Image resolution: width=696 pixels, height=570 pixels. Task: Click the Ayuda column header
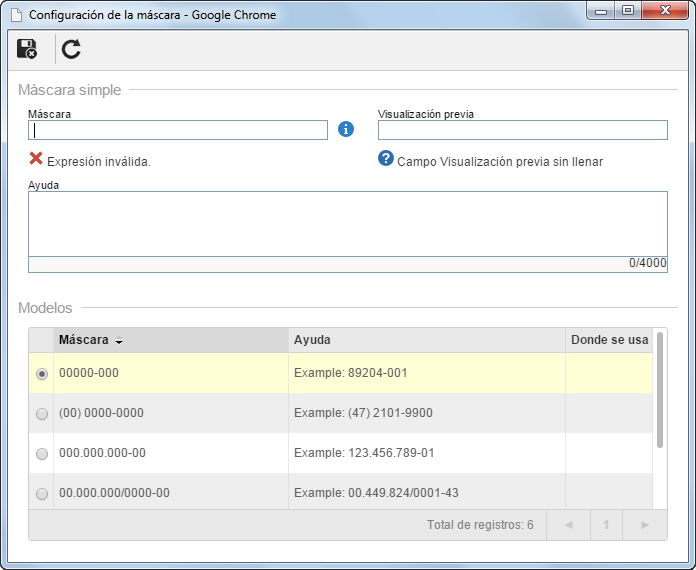coord(427,340)
